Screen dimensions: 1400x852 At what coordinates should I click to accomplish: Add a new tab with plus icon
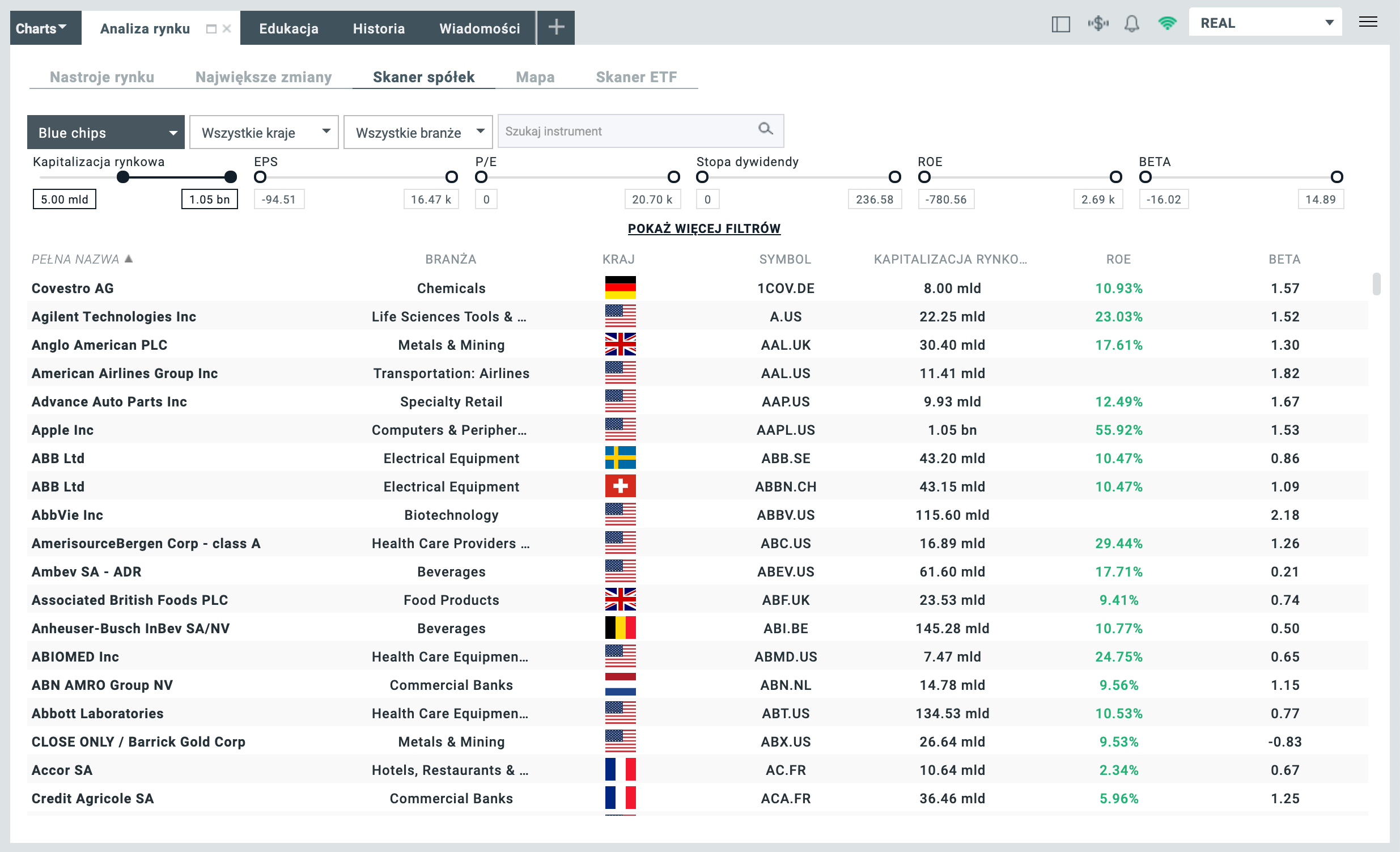[x=556, y=27]
